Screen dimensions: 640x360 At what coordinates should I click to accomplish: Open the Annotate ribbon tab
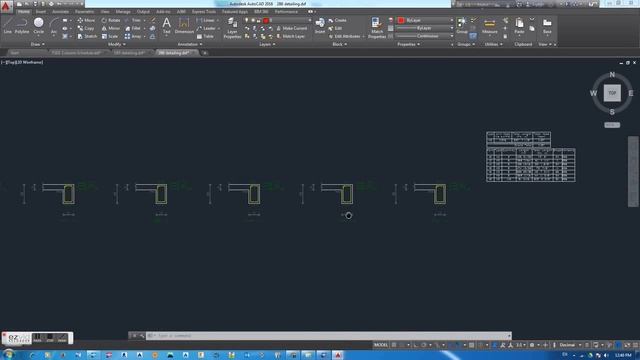click(60, 11)
